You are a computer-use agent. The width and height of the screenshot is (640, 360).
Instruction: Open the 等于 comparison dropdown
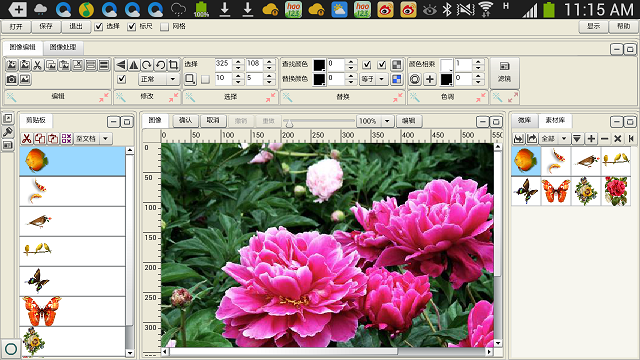click(x=382, y=79)
